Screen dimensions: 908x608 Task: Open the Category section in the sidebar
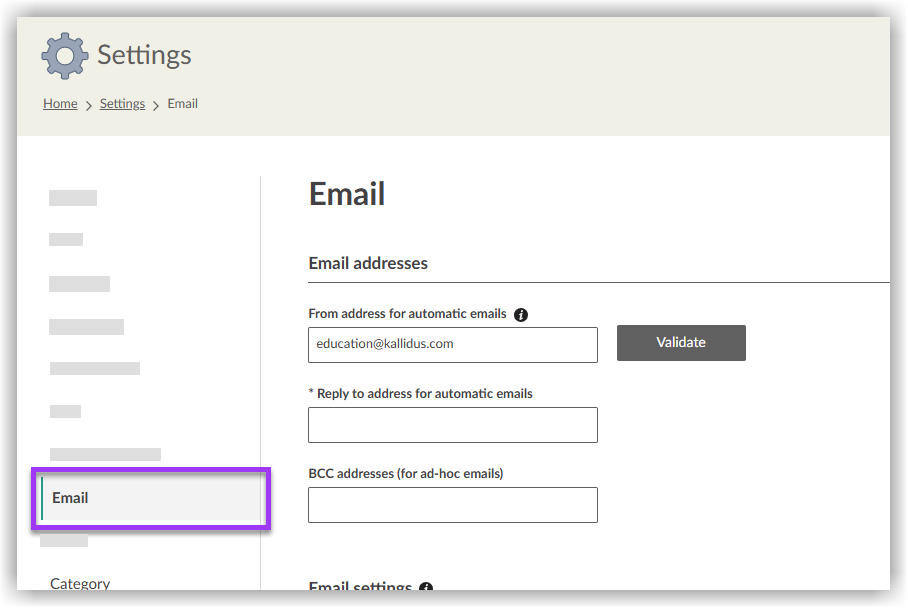point(80,583)
